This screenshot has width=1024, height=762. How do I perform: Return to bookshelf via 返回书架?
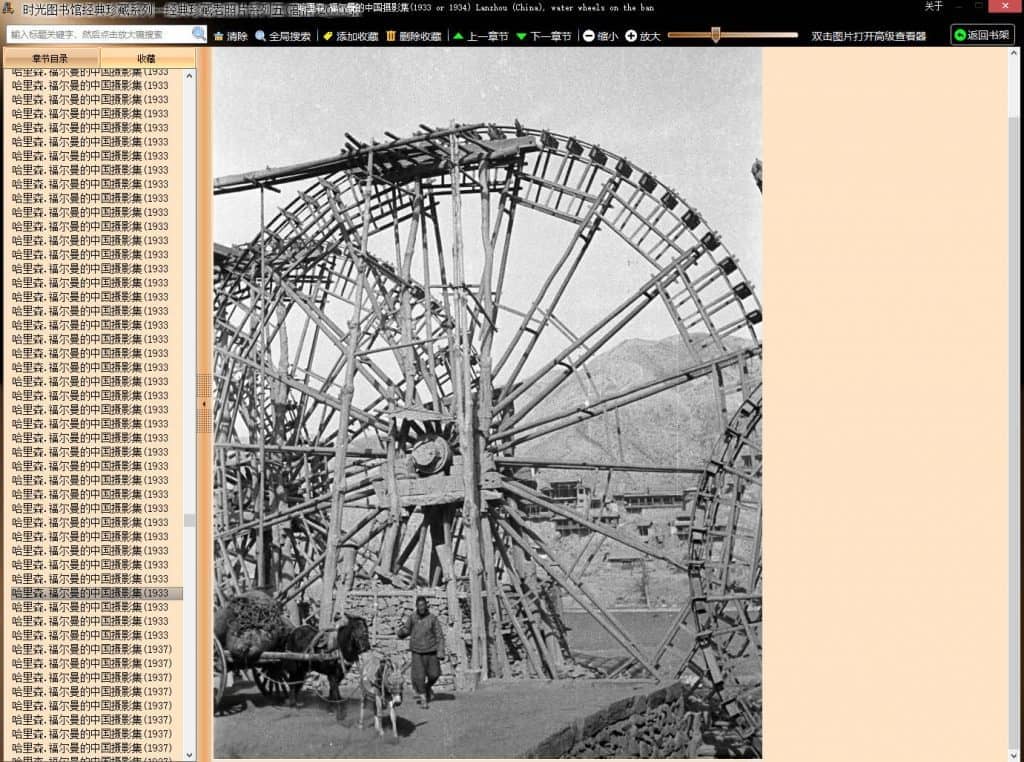coord(982,35)
